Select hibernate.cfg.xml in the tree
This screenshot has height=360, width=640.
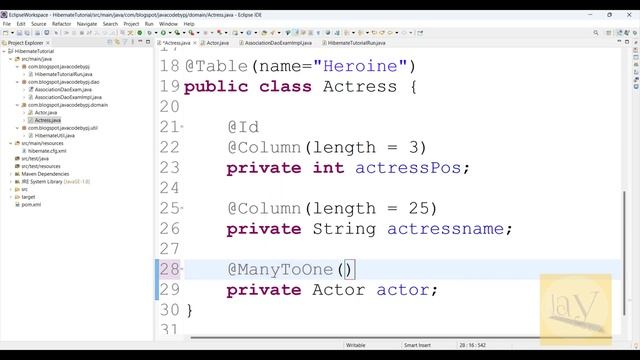pos(47,151)
